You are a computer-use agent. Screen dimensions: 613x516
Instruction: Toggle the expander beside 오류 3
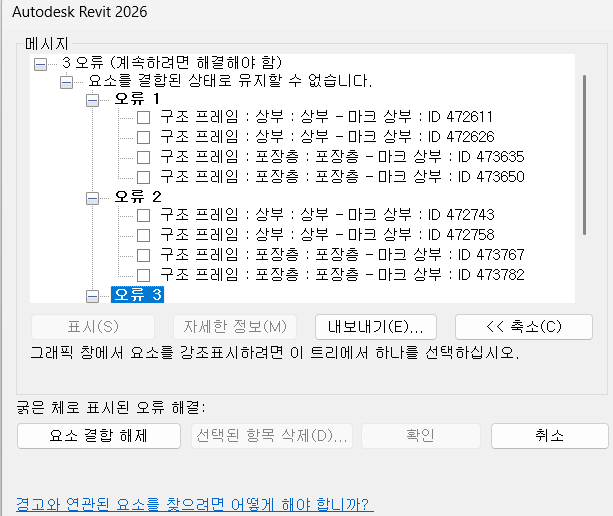click(x=93, y=295)
